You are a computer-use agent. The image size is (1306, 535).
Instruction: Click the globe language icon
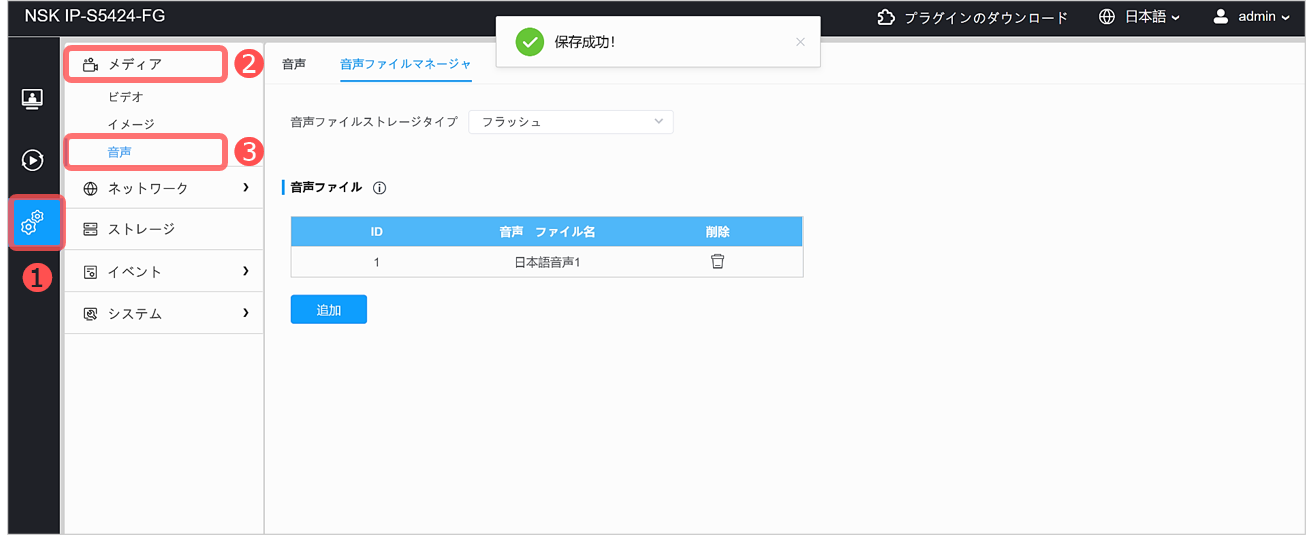[1107, 17]
